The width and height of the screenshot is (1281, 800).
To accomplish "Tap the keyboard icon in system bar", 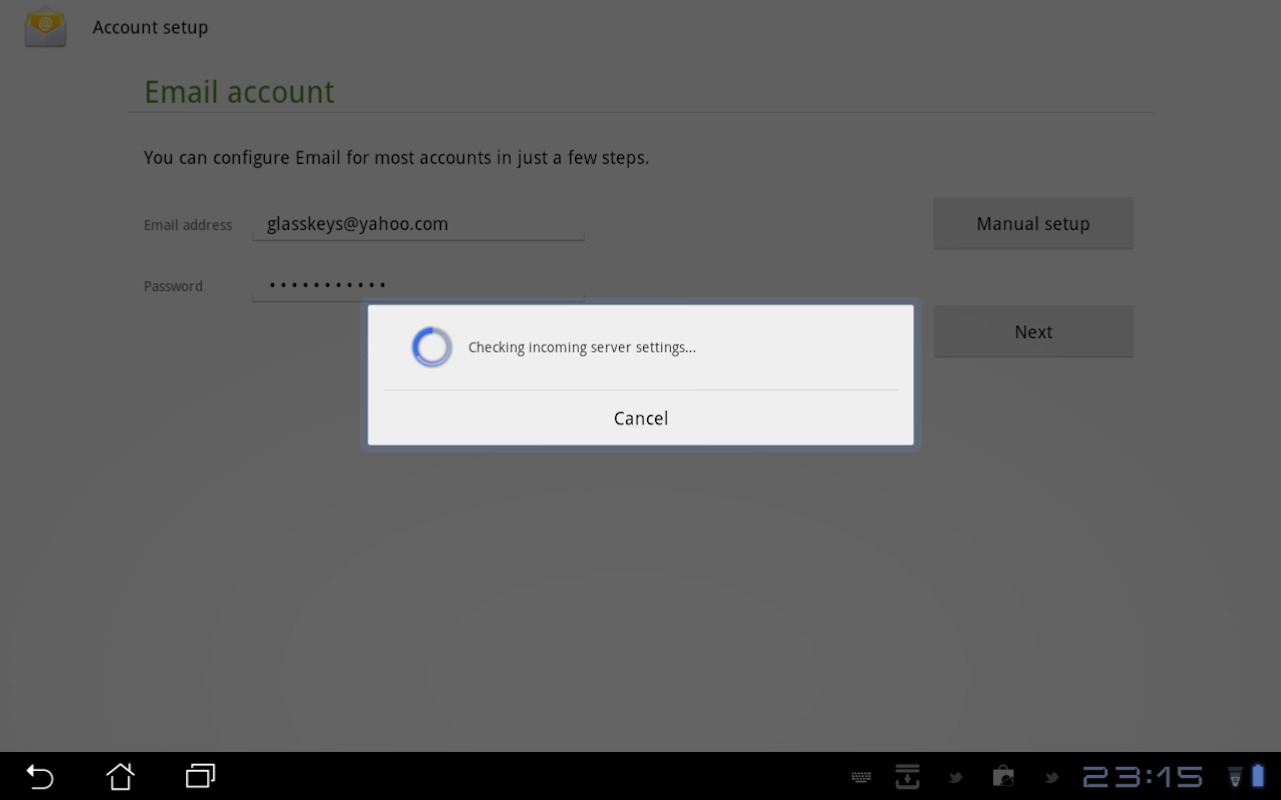I will tap(860, 777).
